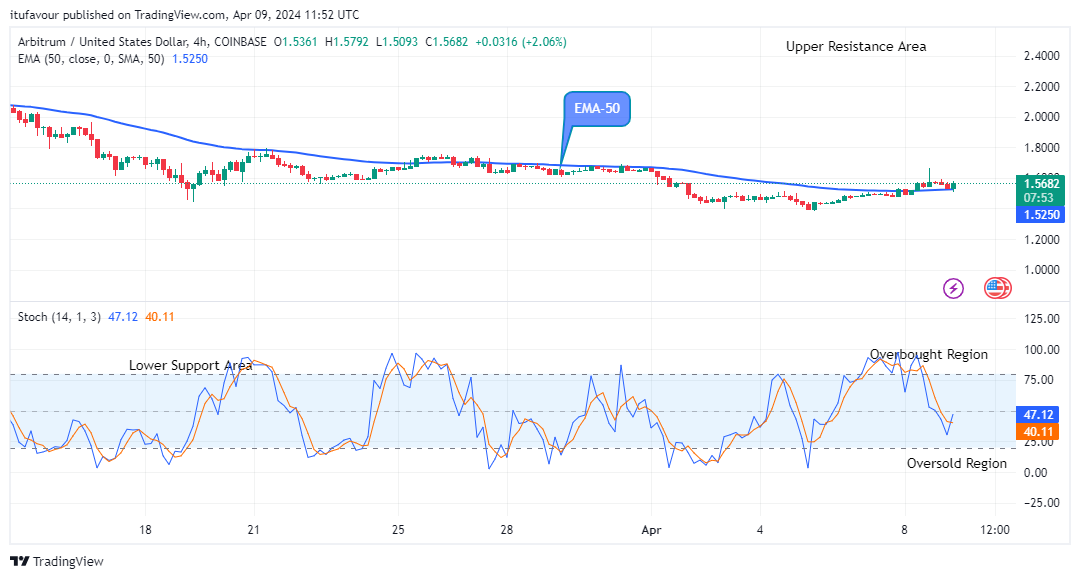
Task: Click the −25.00 stochastic axis label
Action: (x=1042, y=503)
